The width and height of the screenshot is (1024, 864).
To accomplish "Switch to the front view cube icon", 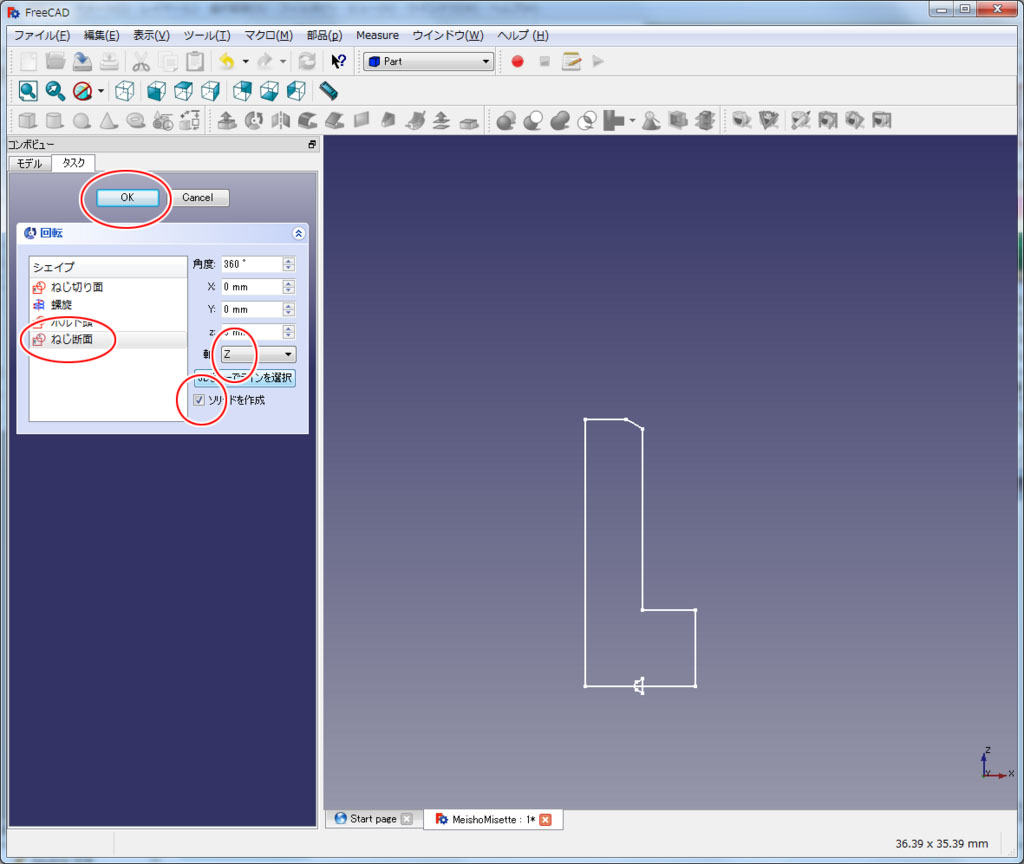I will pyautogui.click(x=156, y=91).
